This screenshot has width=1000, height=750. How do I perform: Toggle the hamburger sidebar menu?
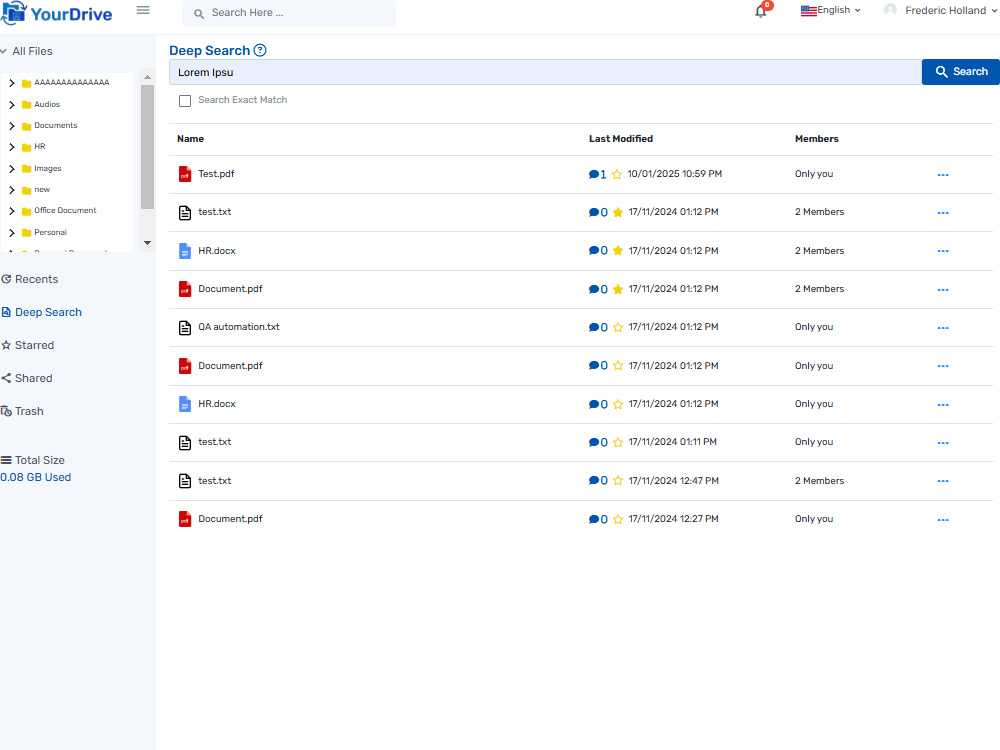(x=143, y=10)
